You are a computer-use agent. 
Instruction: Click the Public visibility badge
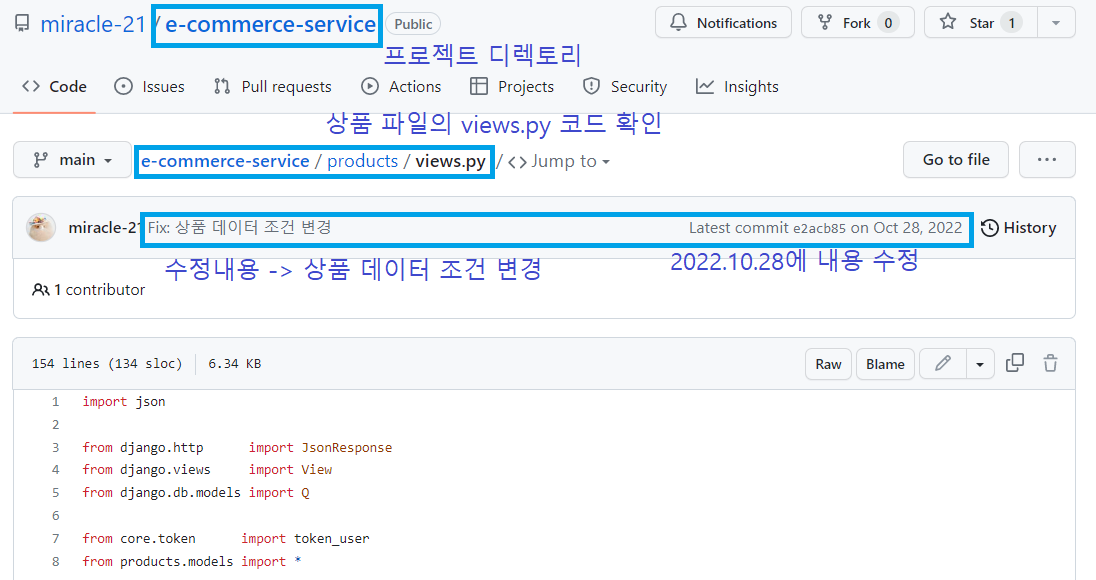coord(413,24)
